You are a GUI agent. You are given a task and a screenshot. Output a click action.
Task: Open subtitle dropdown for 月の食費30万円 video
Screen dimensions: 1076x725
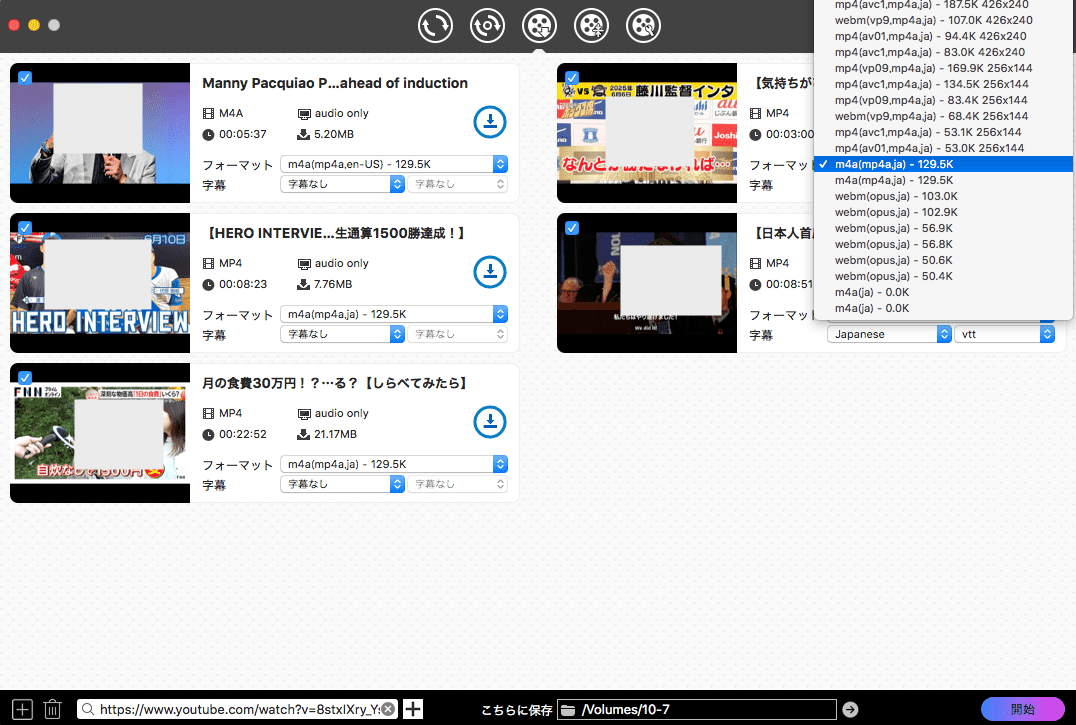tap(342, 484)
